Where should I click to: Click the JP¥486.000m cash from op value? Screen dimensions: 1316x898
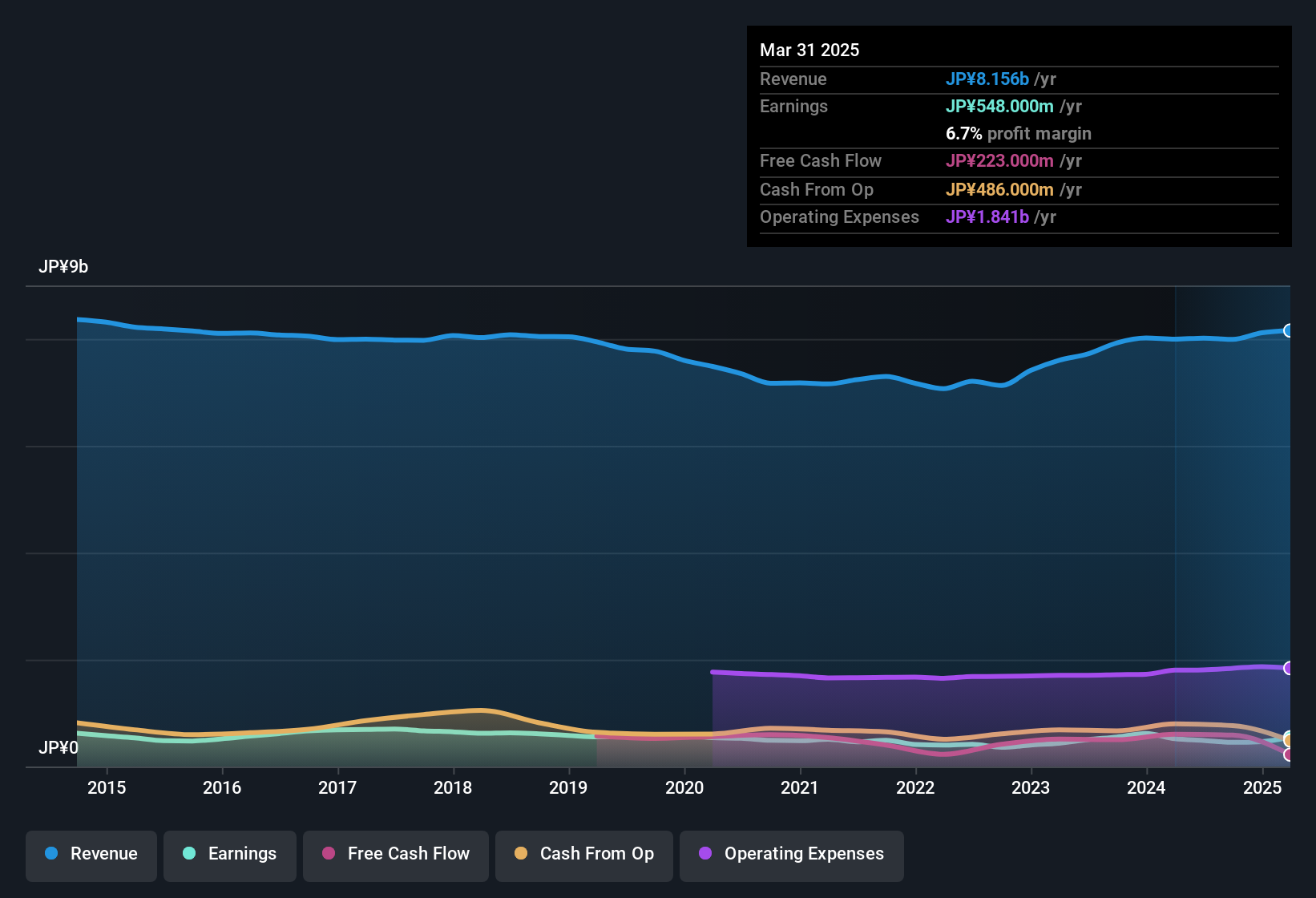(x=999, y=189)
